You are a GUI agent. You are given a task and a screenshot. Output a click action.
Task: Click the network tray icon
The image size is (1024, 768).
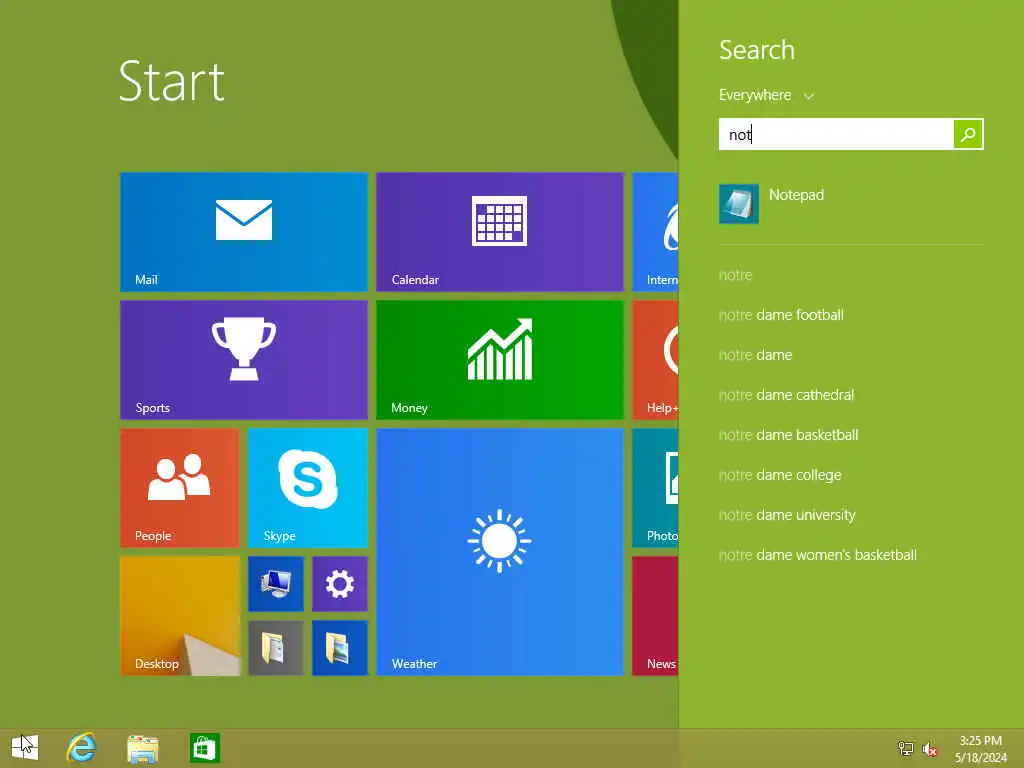point(906,748)
